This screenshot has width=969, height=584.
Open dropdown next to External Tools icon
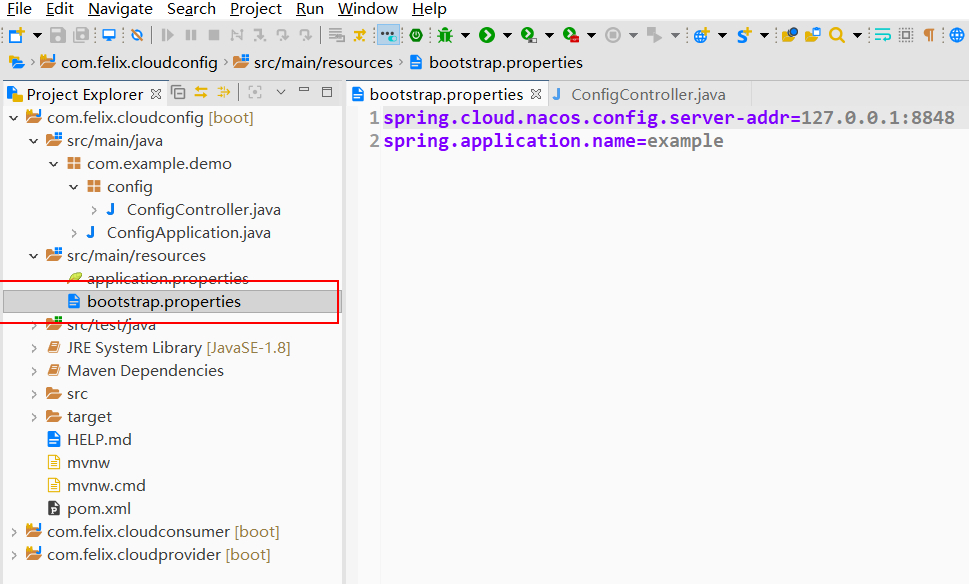pos(591,35)
